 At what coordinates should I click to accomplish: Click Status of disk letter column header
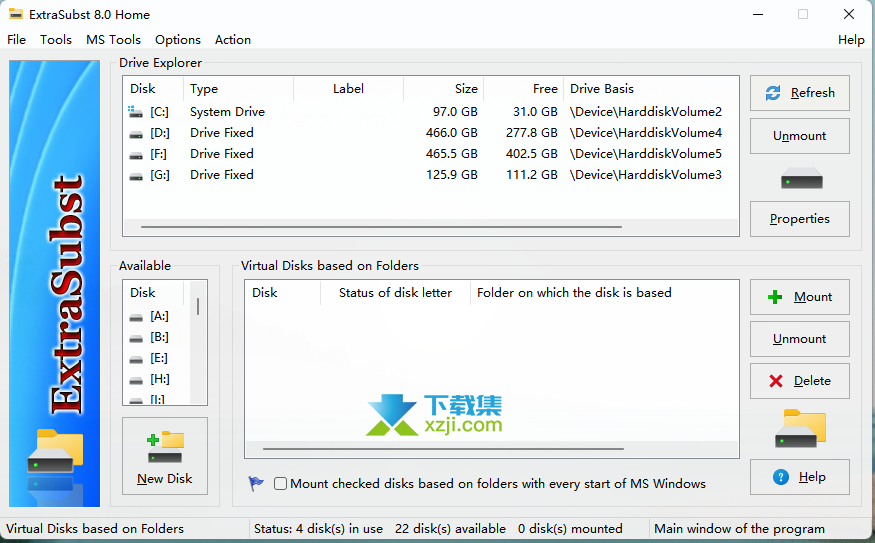pos(395,293)
